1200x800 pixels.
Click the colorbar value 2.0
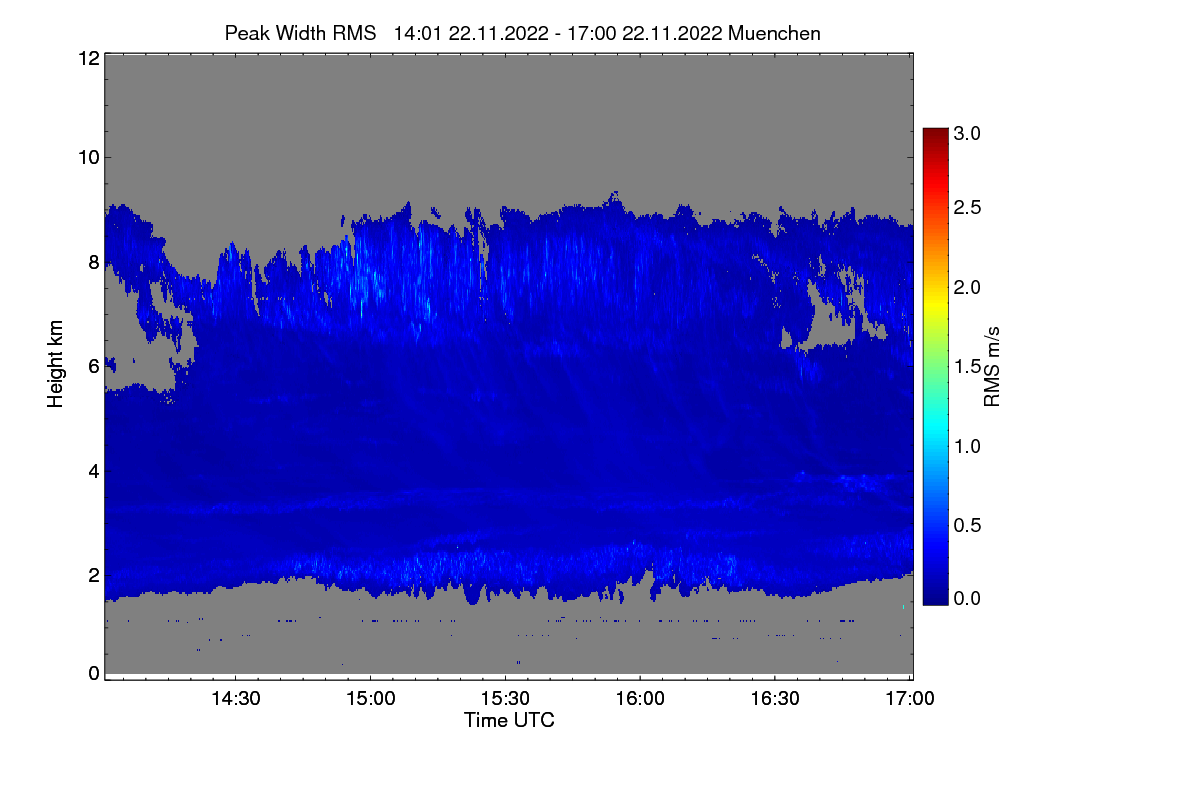pos(968,287)
